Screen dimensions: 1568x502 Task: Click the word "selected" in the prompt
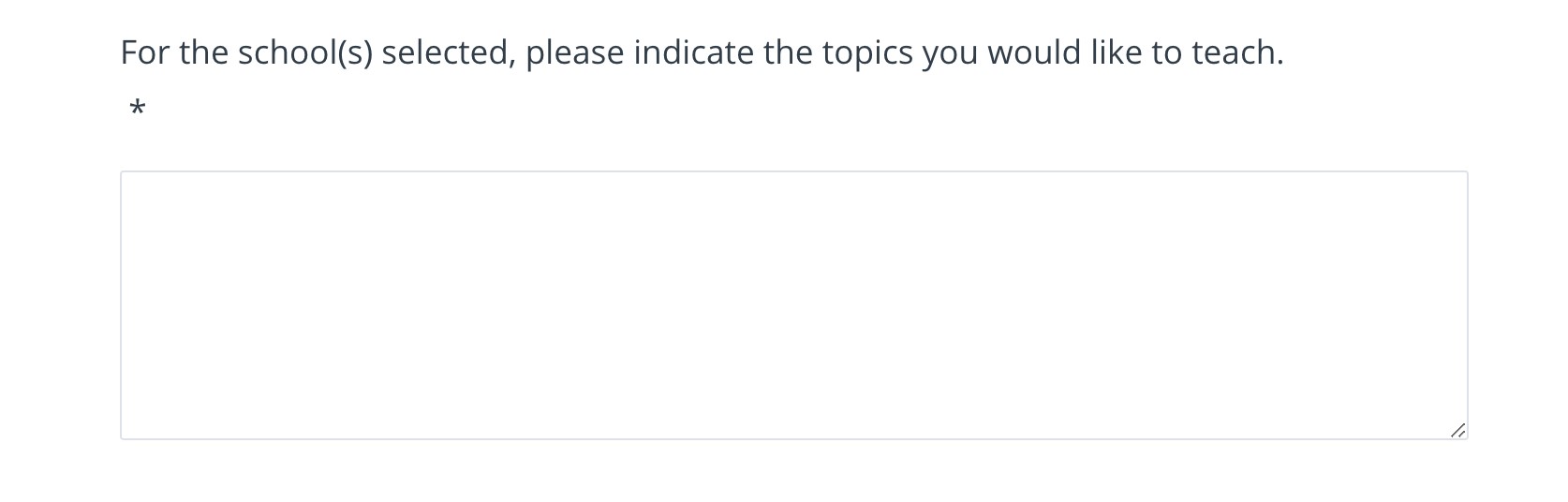(448, 52)
